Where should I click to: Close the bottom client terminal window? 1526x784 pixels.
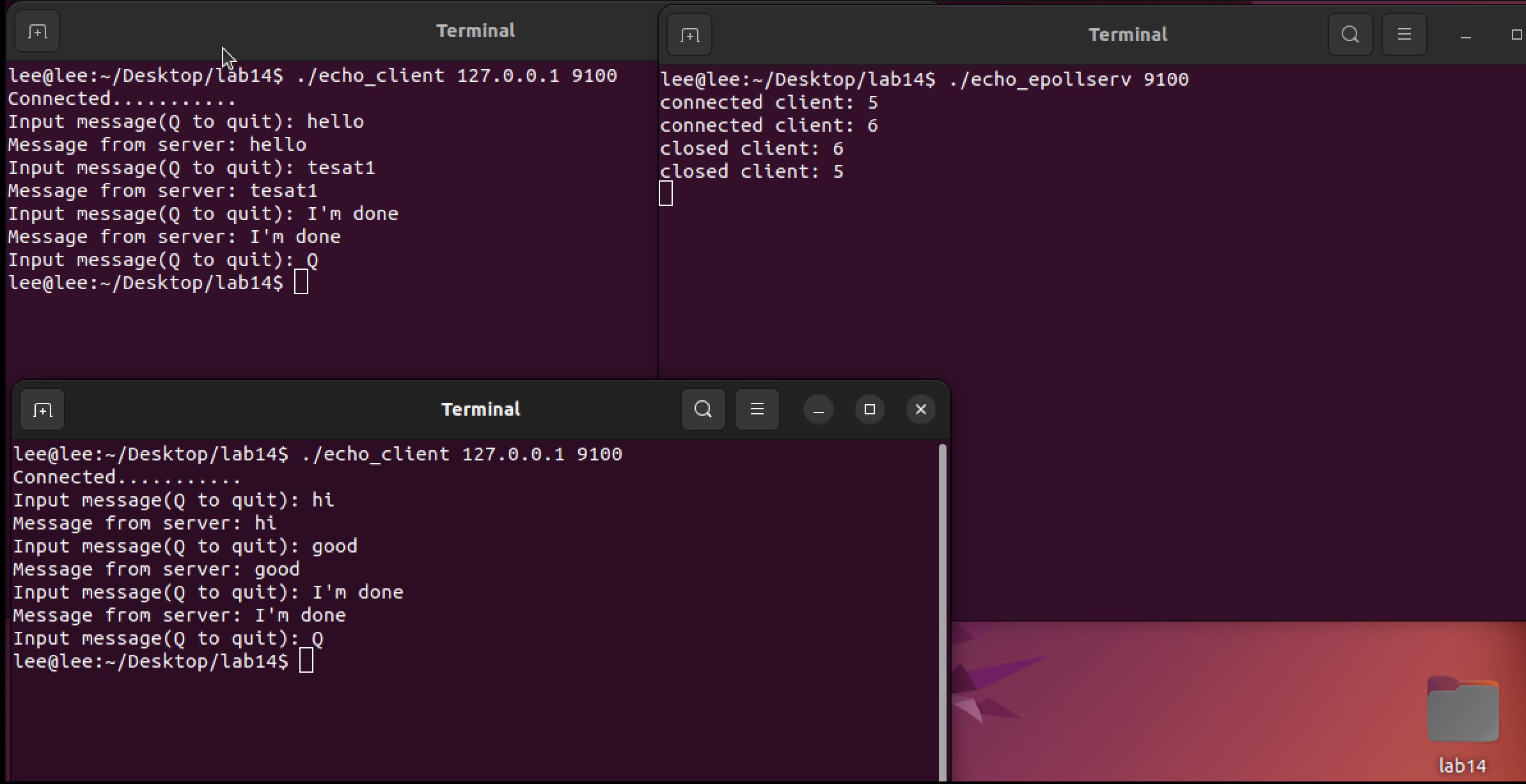(920, 409)
